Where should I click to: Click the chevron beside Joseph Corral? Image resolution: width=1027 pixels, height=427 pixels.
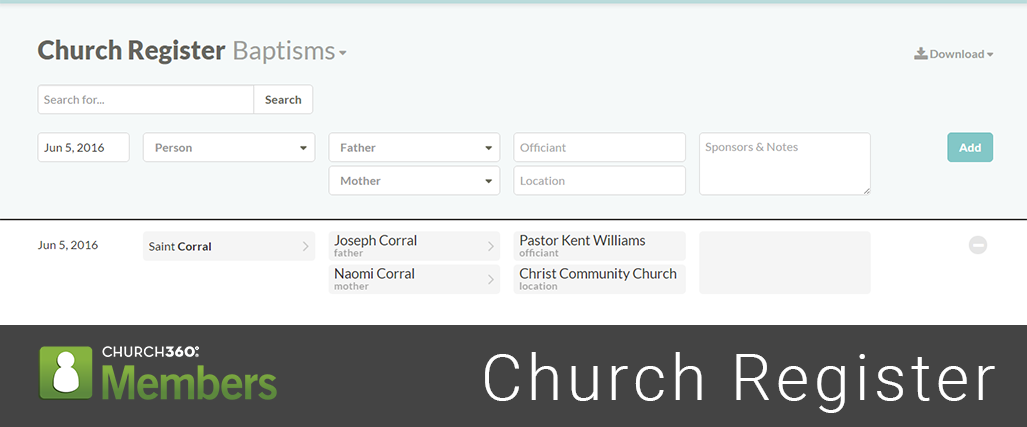click(x=490, y=246)
